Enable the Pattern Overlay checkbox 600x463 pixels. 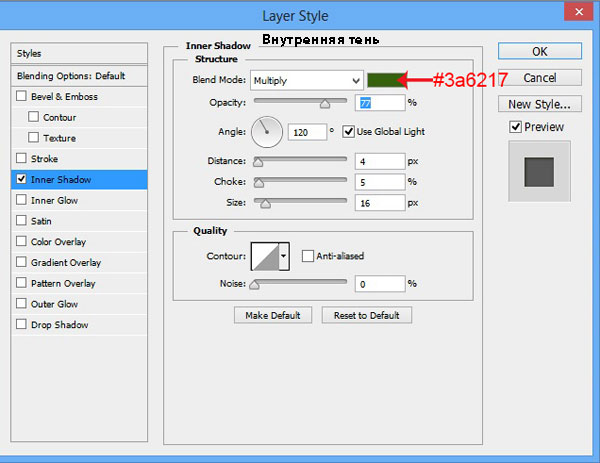(x=21, y=282)
